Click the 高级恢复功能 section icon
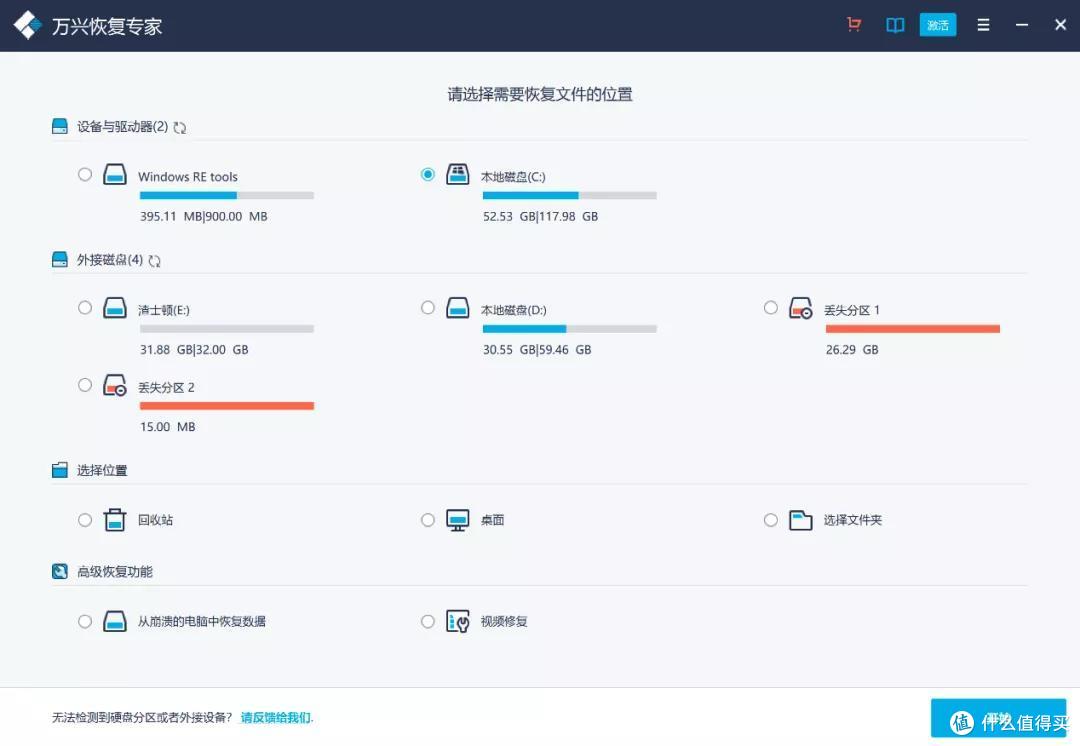Image resolution: width=1080 pixels, height=746 pixels. (60, 571)
